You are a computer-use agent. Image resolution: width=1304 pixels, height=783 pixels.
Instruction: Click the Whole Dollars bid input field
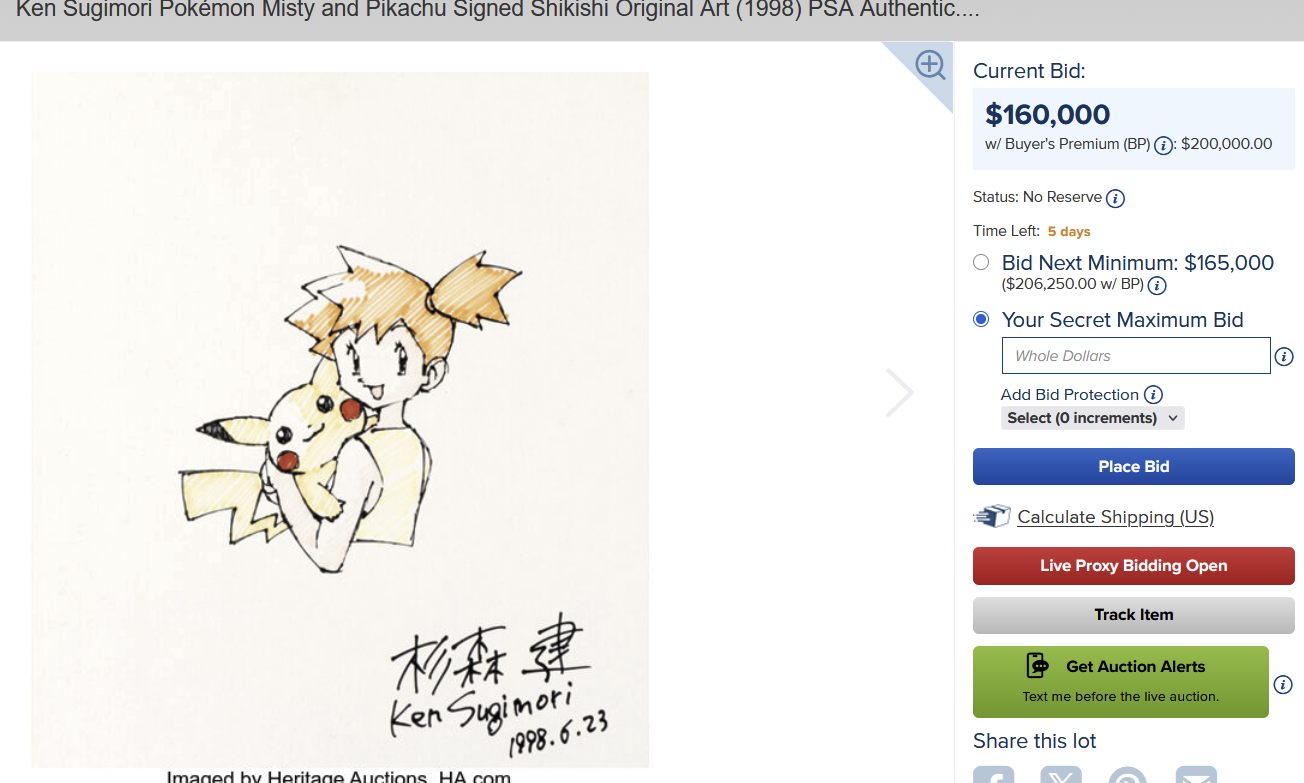[x=1135, y=356]
